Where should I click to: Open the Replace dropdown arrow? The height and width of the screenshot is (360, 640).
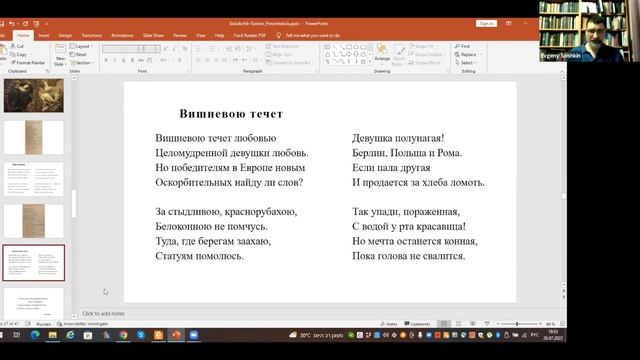point(481,54)
